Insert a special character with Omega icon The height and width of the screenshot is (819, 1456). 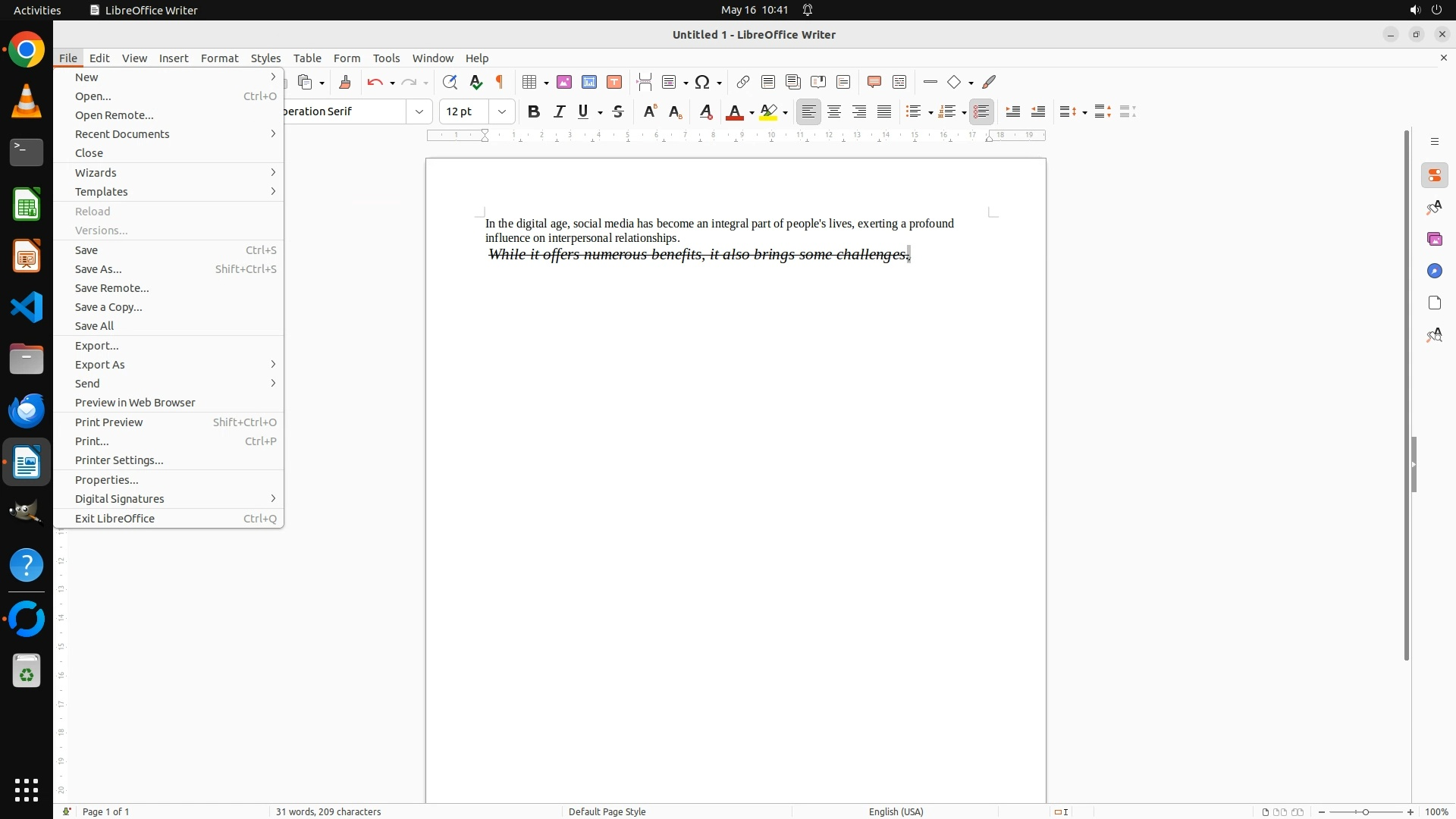(702, 82)
